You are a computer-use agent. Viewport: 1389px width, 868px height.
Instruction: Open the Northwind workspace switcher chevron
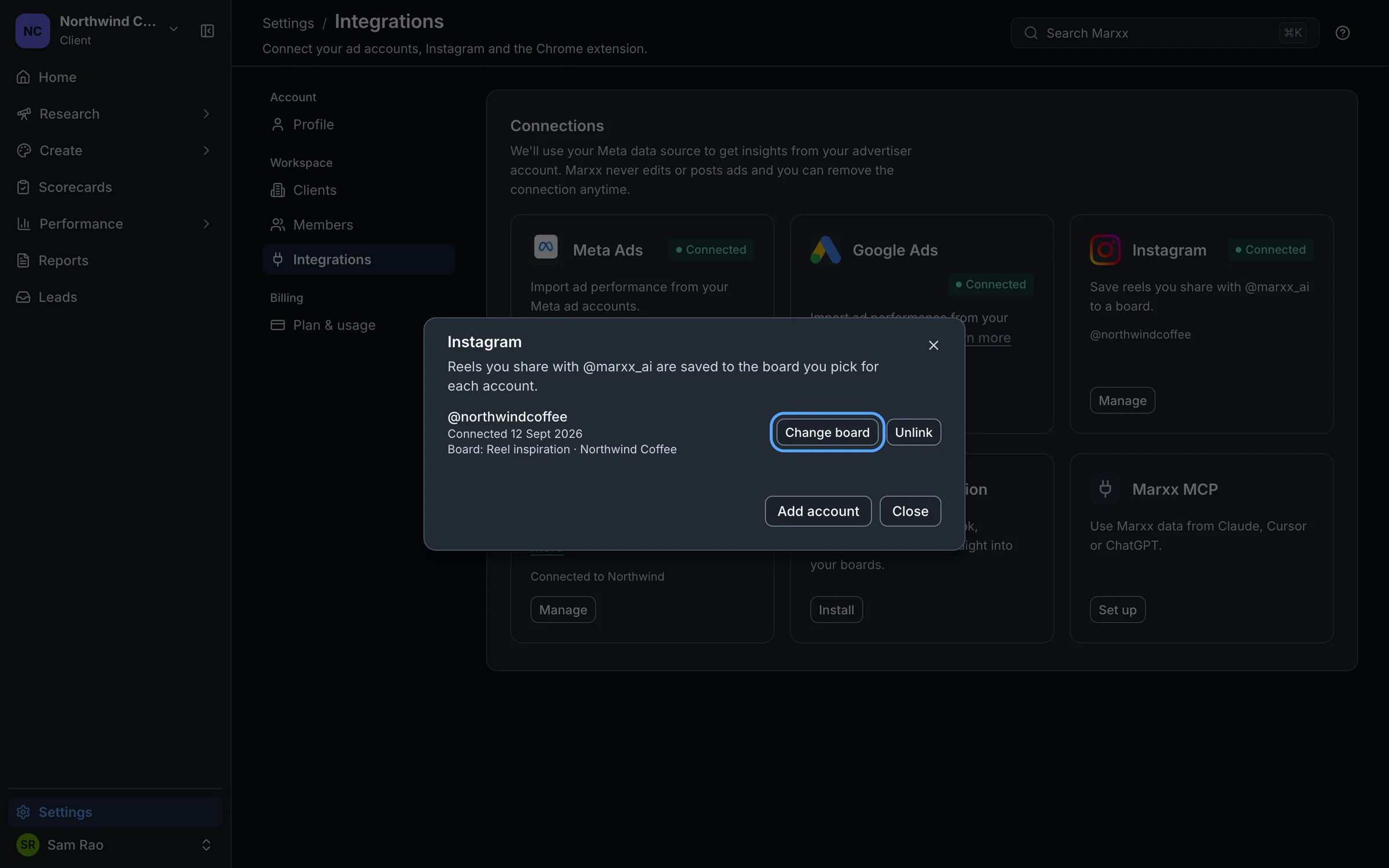(174, 30)
